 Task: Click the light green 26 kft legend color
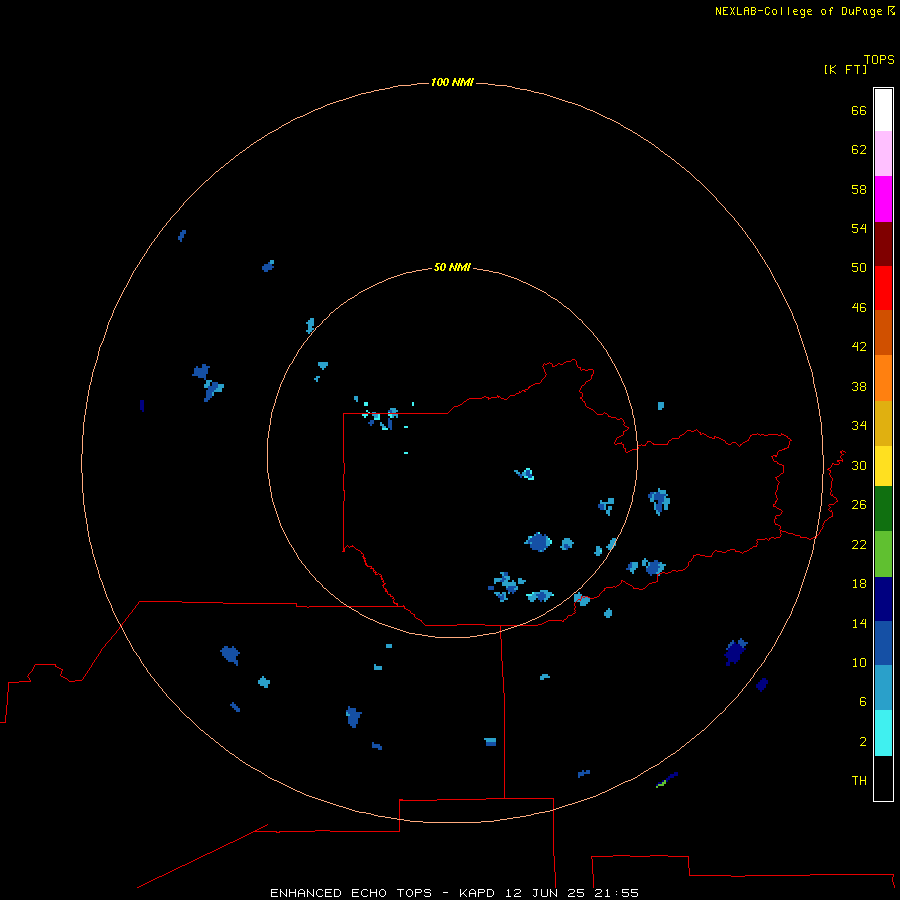pyautogui.click(x=883, y=554)
